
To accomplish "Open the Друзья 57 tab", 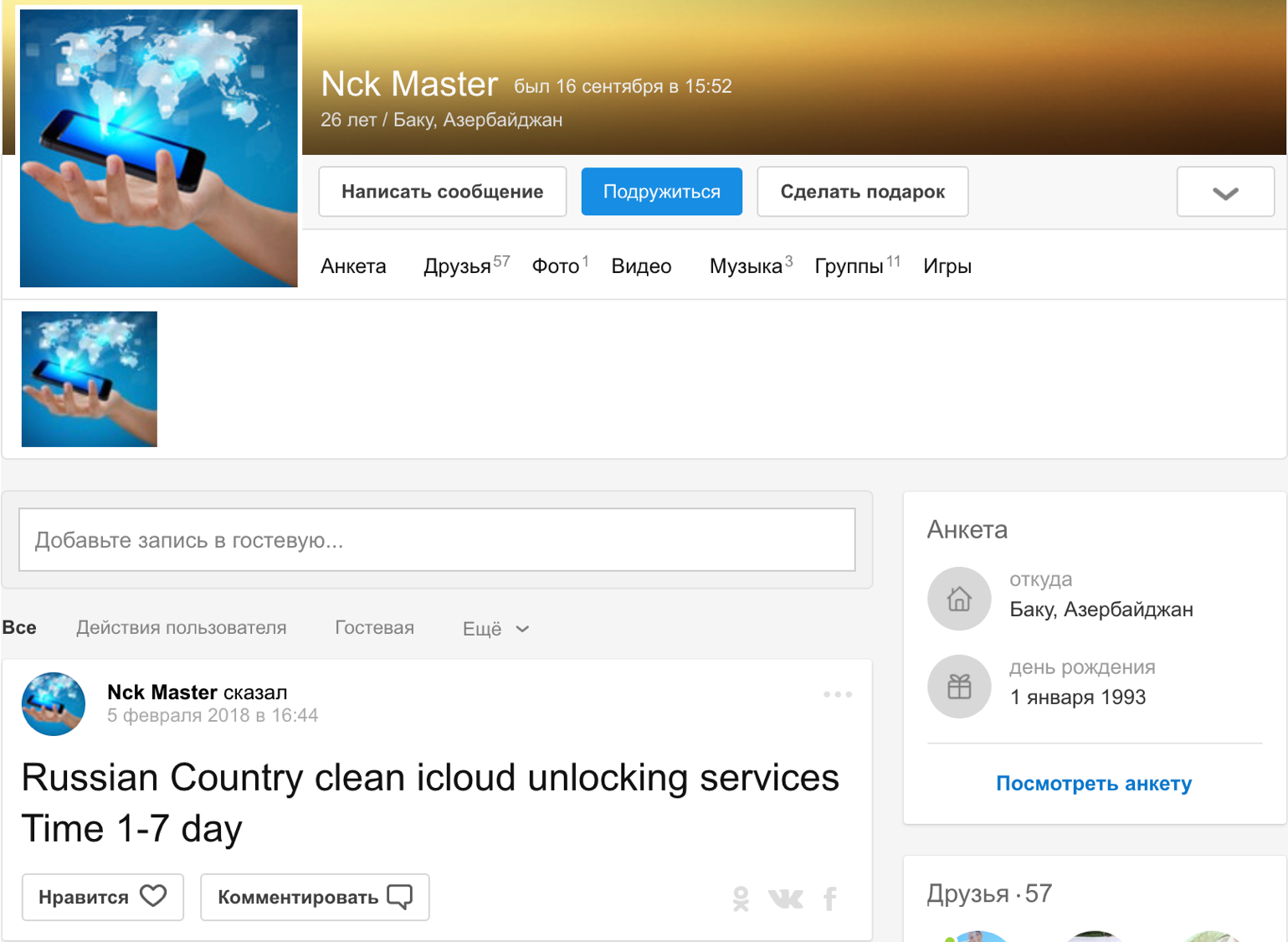I will tap(466, 266).
